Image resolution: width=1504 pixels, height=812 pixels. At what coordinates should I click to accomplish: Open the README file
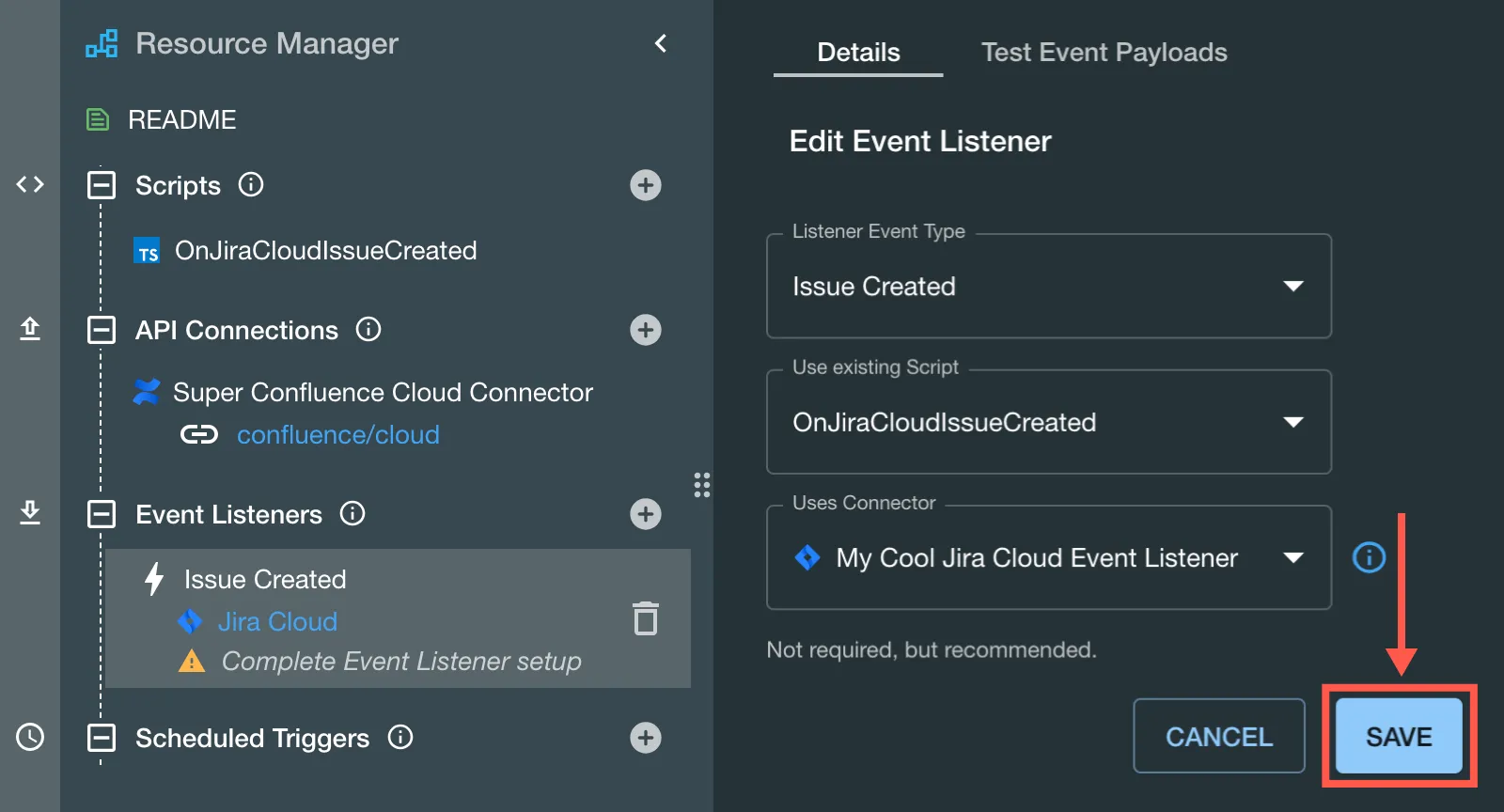pos(182,119)
